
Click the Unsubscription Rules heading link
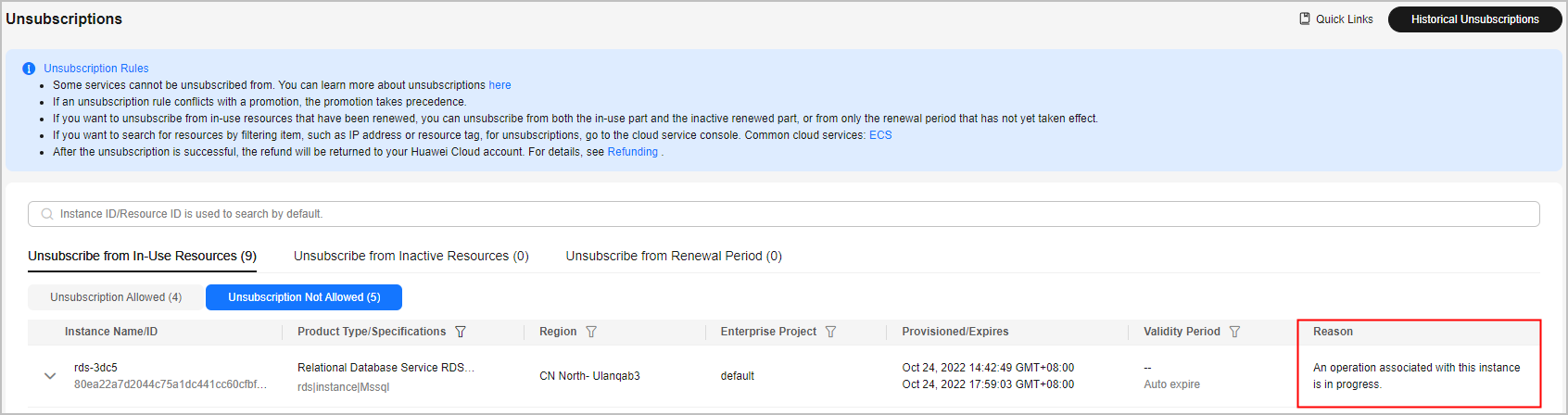(x=95, y=69)
